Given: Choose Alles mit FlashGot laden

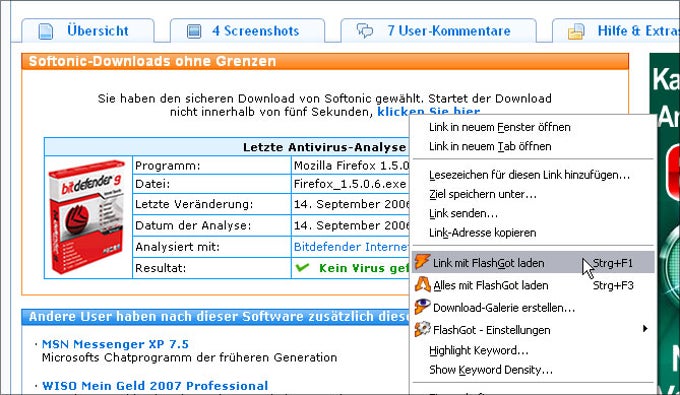Looking at the screenshot, I should tap(533, 285).
